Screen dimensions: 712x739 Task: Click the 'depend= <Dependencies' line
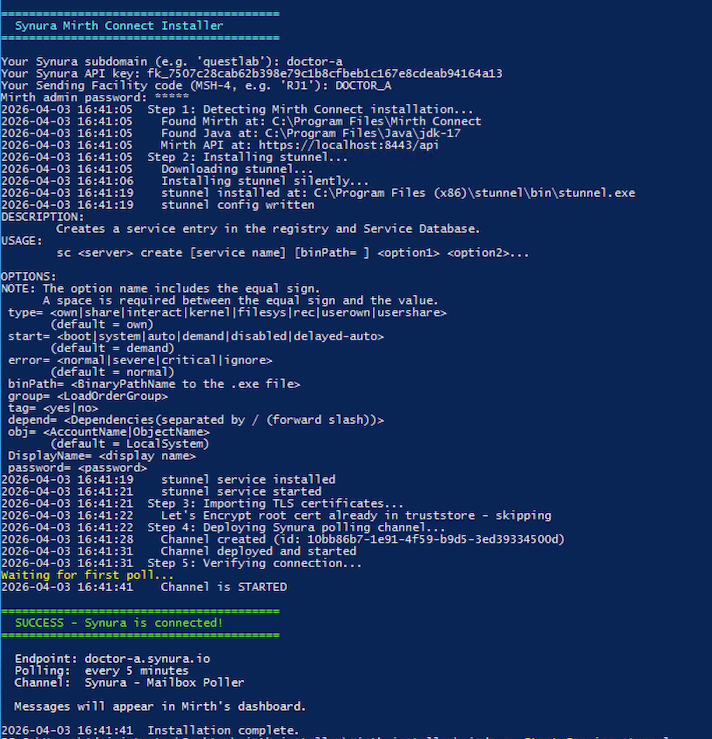click(x=196, y=420)
